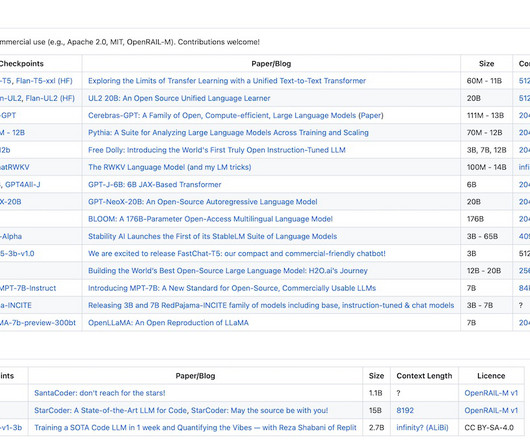The width and height of the screenshot is (530, 442).
Task: Open the SantaCoder don't reach for the stars link
Action: point(100,393)
